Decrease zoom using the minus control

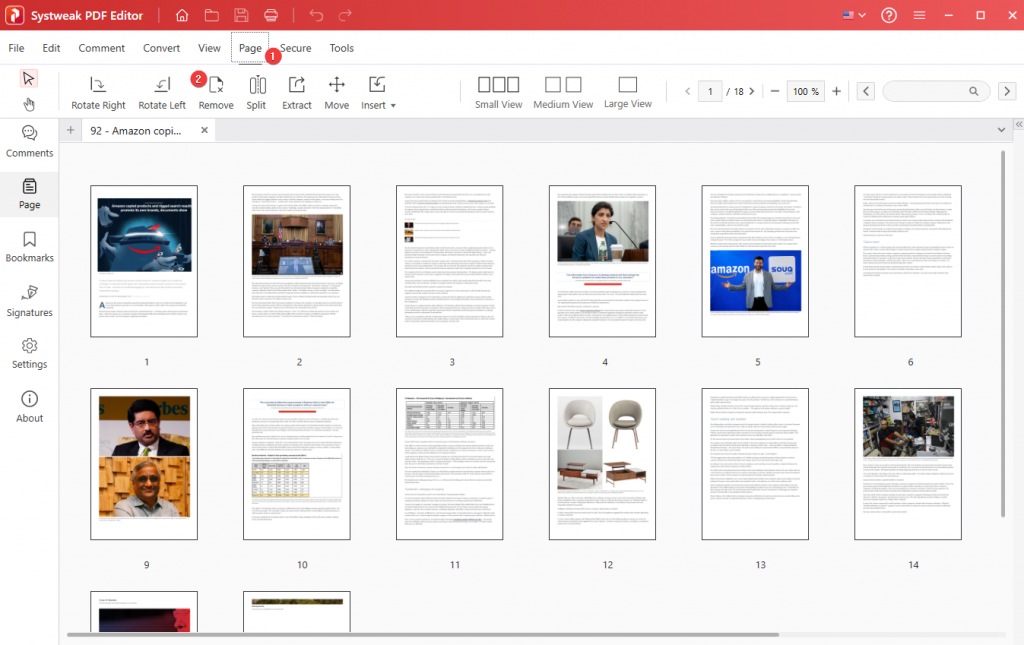pos(773,90)
